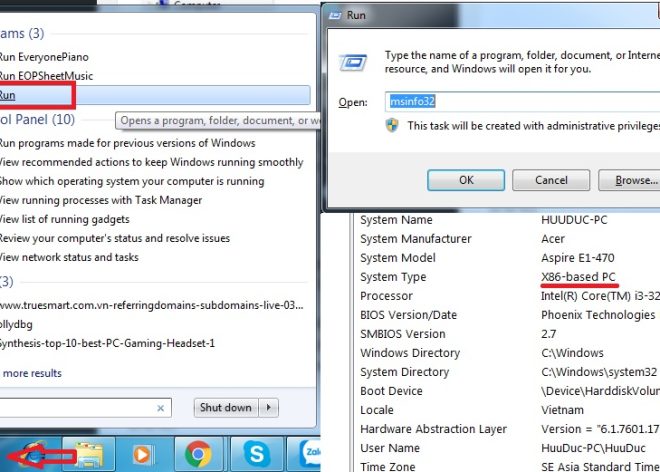
Task: Click the Acer manufacturer value
Action: 553,239
